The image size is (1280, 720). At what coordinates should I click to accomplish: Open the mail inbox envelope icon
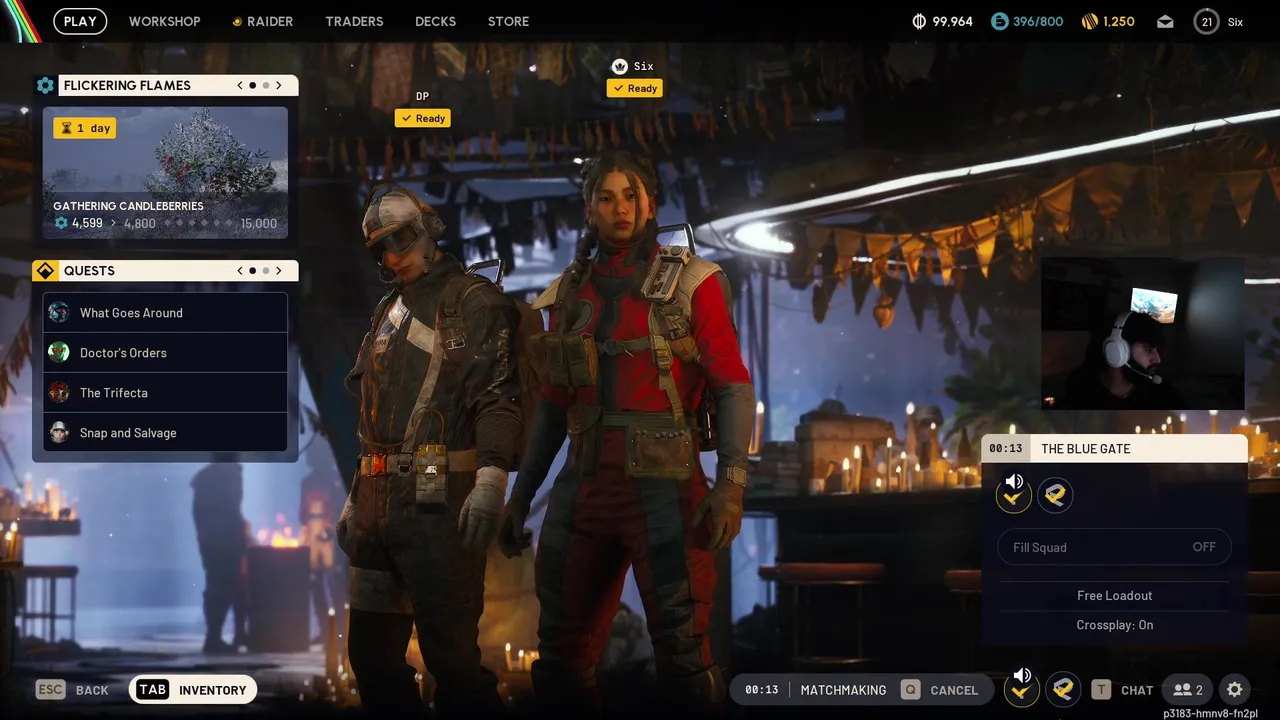(1165, 21)
